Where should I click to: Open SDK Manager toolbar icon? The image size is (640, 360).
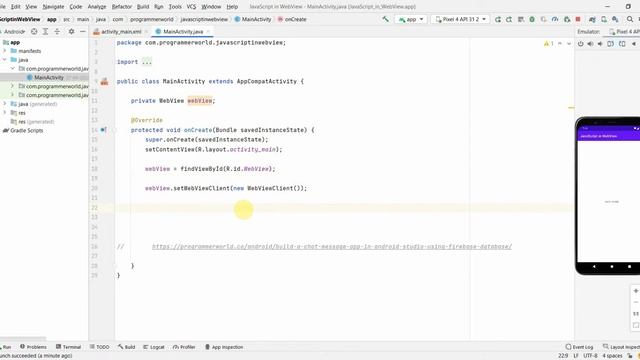click(x=615, y=19)
